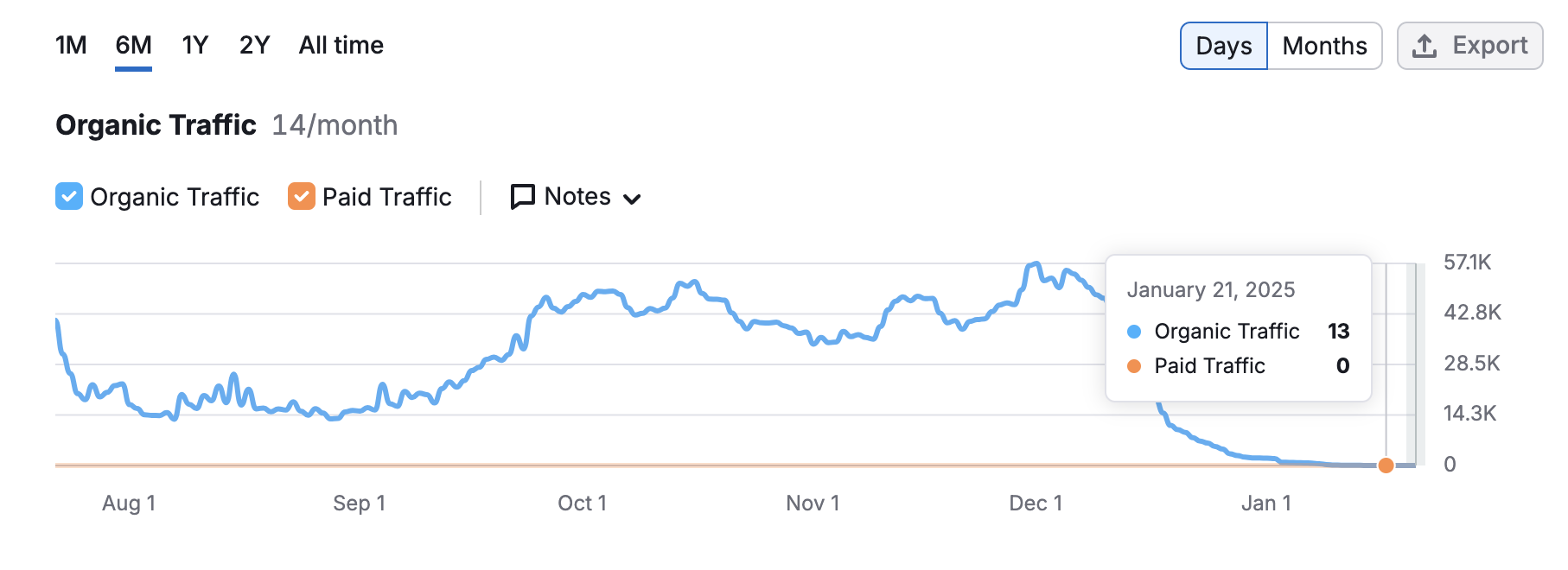1568x570 pixels.
Task: Expand the Notes dropdown chevron
Action: click(x=632, y=199)
